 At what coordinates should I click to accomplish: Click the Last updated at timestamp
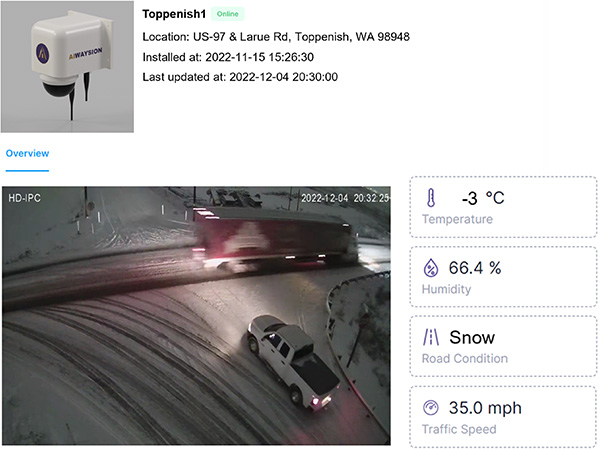[x=240, y=78]
